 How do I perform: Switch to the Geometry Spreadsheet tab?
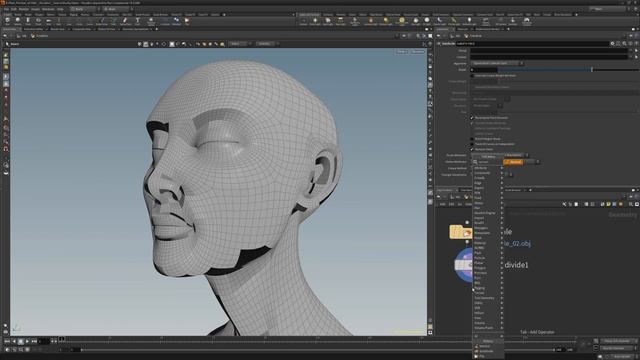(135, 29)
